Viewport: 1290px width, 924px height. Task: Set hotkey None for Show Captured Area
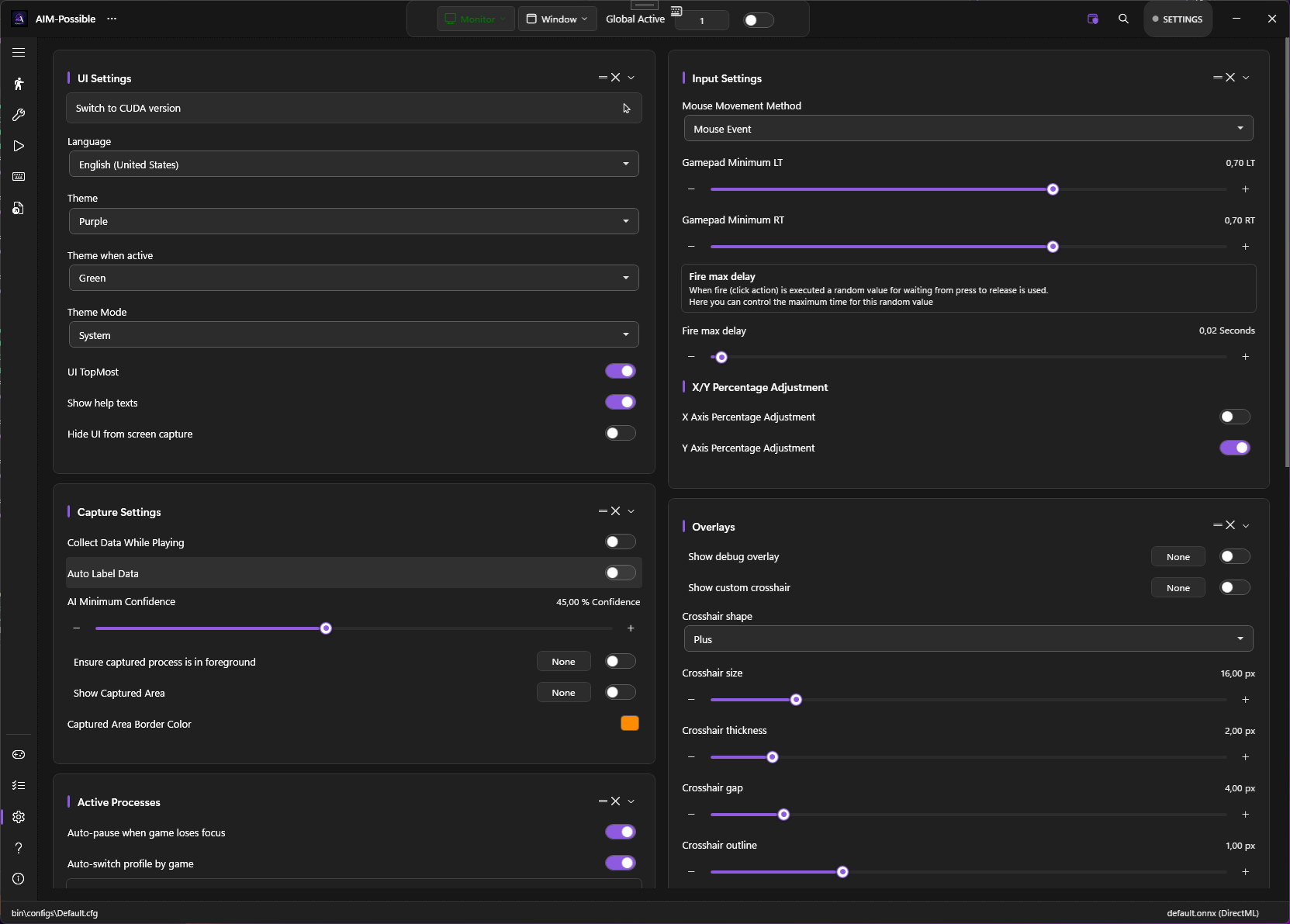[x=563, y=693]
